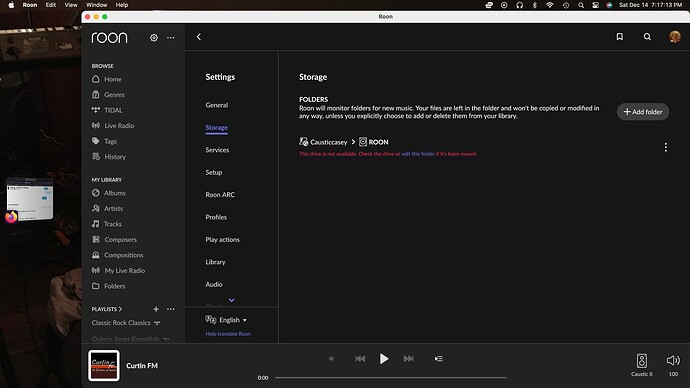
Task: Click the playback progress bar
Action: pos(391,377)
